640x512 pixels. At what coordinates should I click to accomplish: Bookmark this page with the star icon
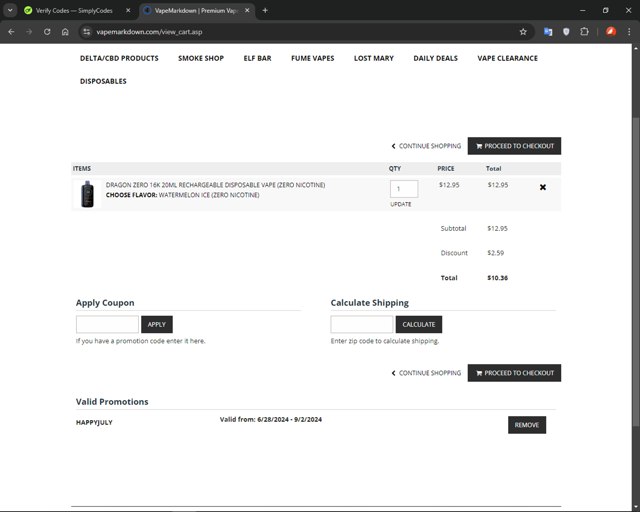tap(523, 32)
